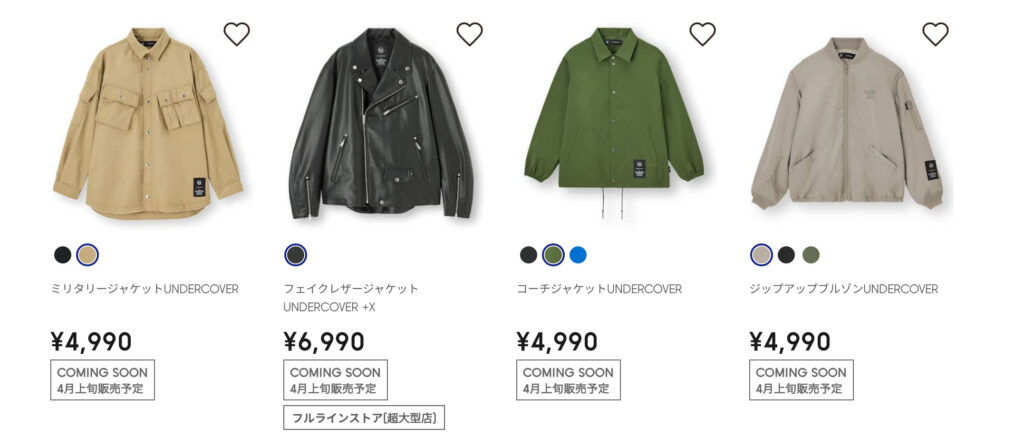Choose green swatch for coach jacket

coord(553,255)
